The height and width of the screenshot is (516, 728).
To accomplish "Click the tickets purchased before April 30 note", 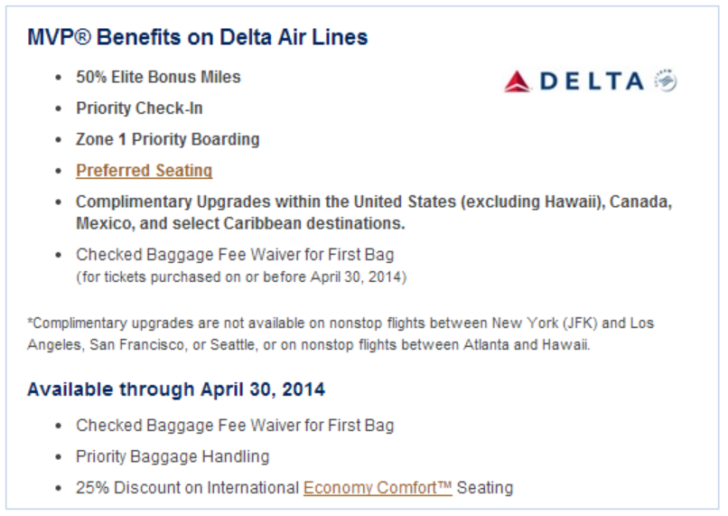I will (241, 277).
